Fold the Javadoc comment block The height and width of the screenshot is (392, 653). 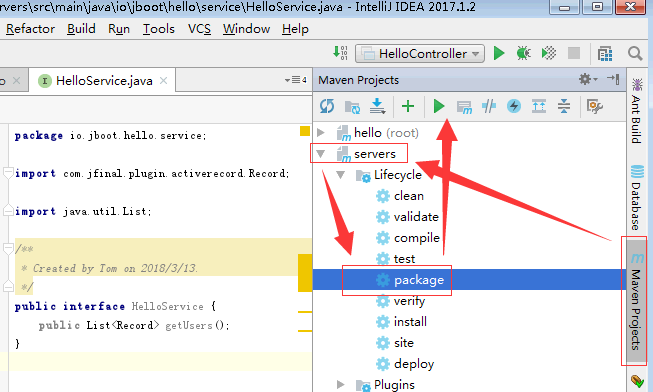tap(8, 249)
